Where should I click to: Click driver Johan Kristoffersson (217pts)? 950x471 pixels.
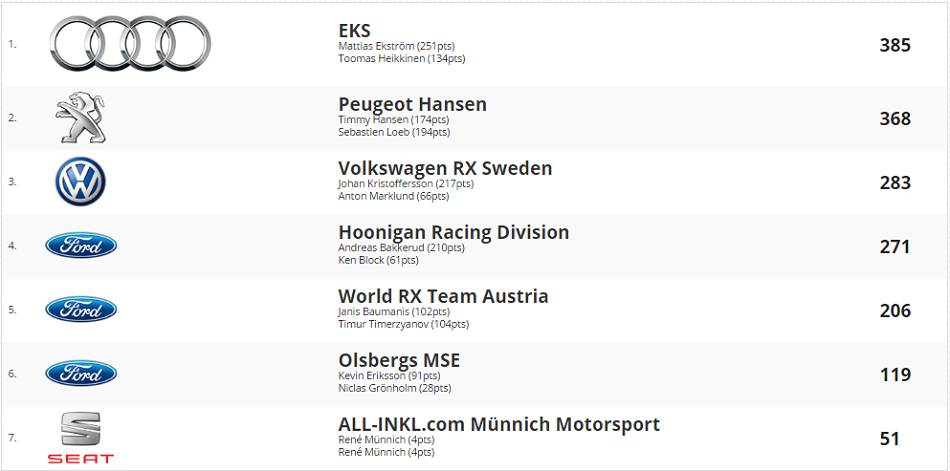coord(406,184)
